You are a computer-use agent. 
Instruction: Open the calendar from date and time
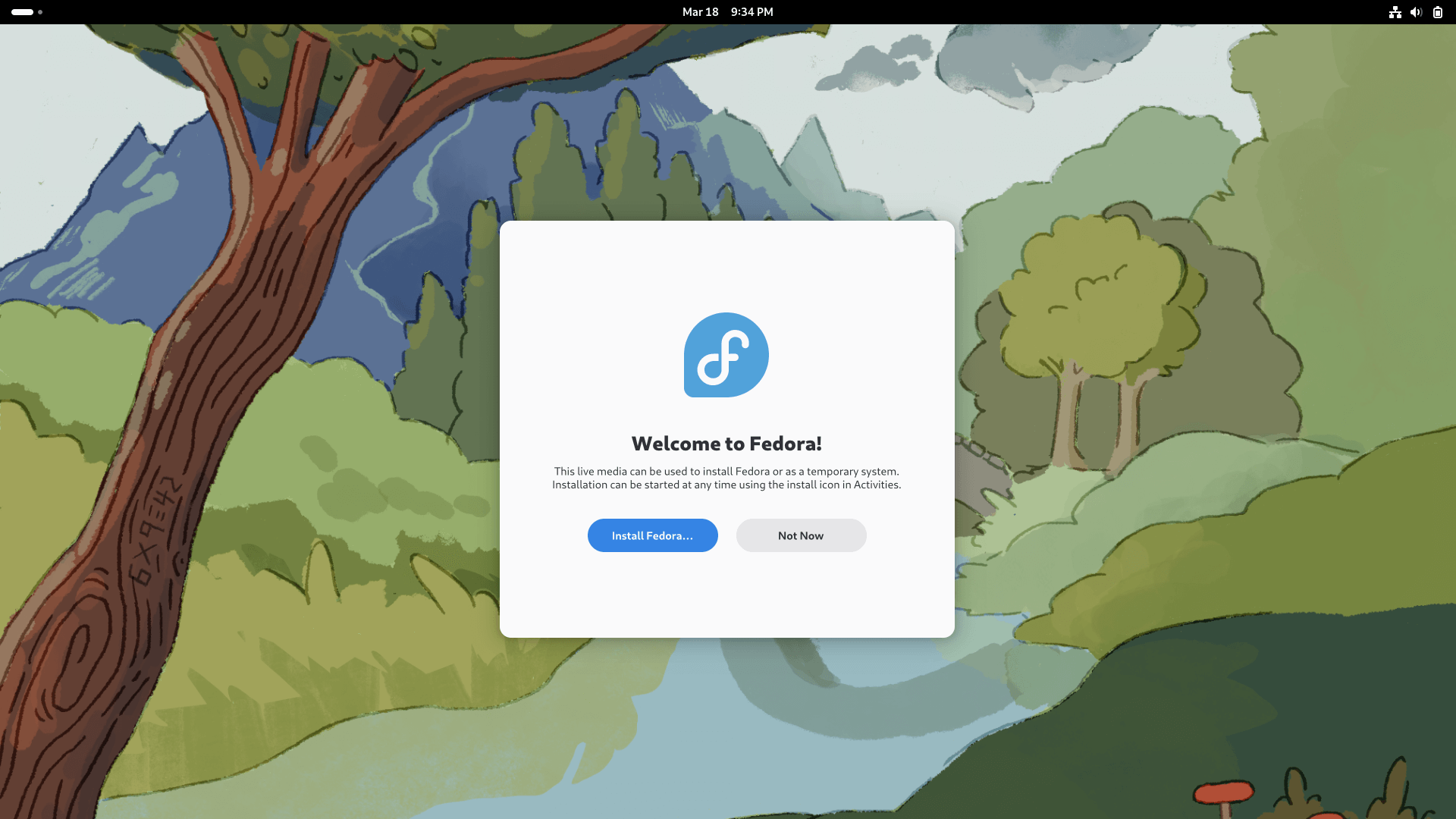tap(727, 12)
